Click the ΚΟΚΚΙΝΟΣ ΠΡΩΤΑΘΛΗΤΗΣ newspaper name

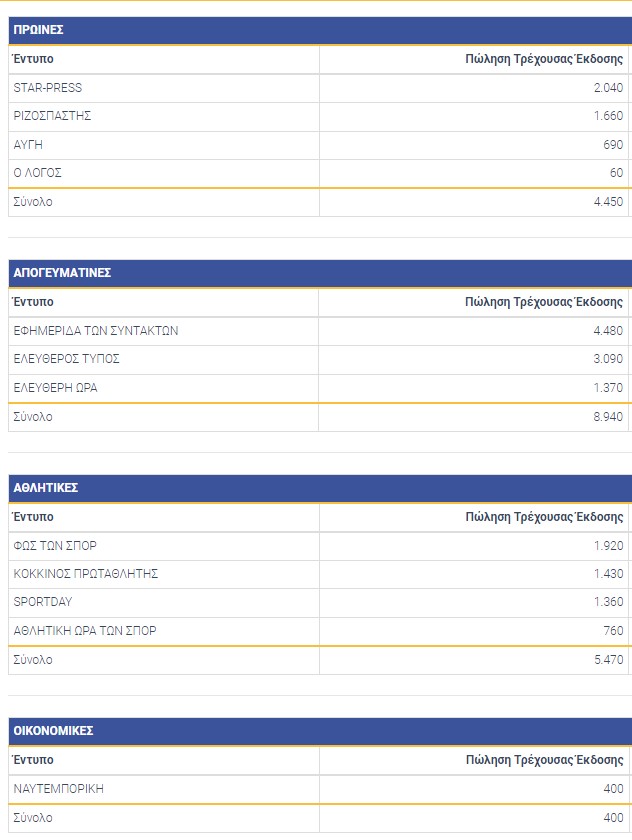(x=86, y=574)
